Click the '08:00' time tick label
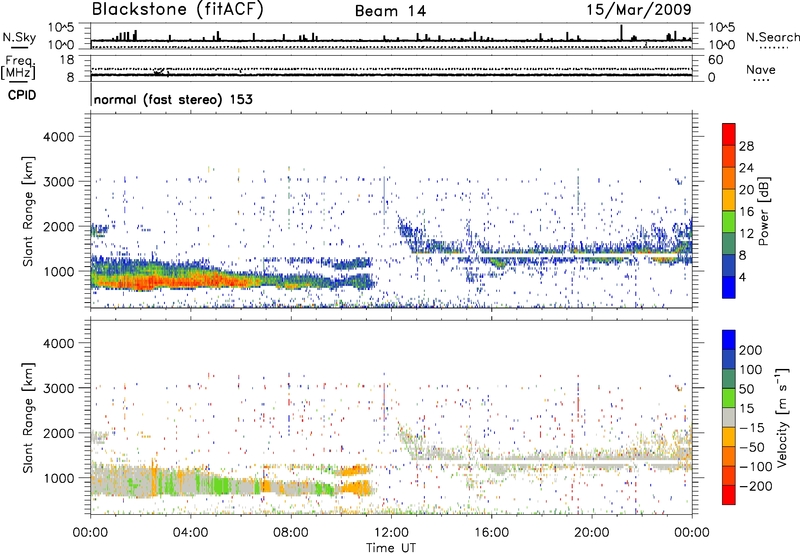The image size is (800, 554). [x=291, y=532]
